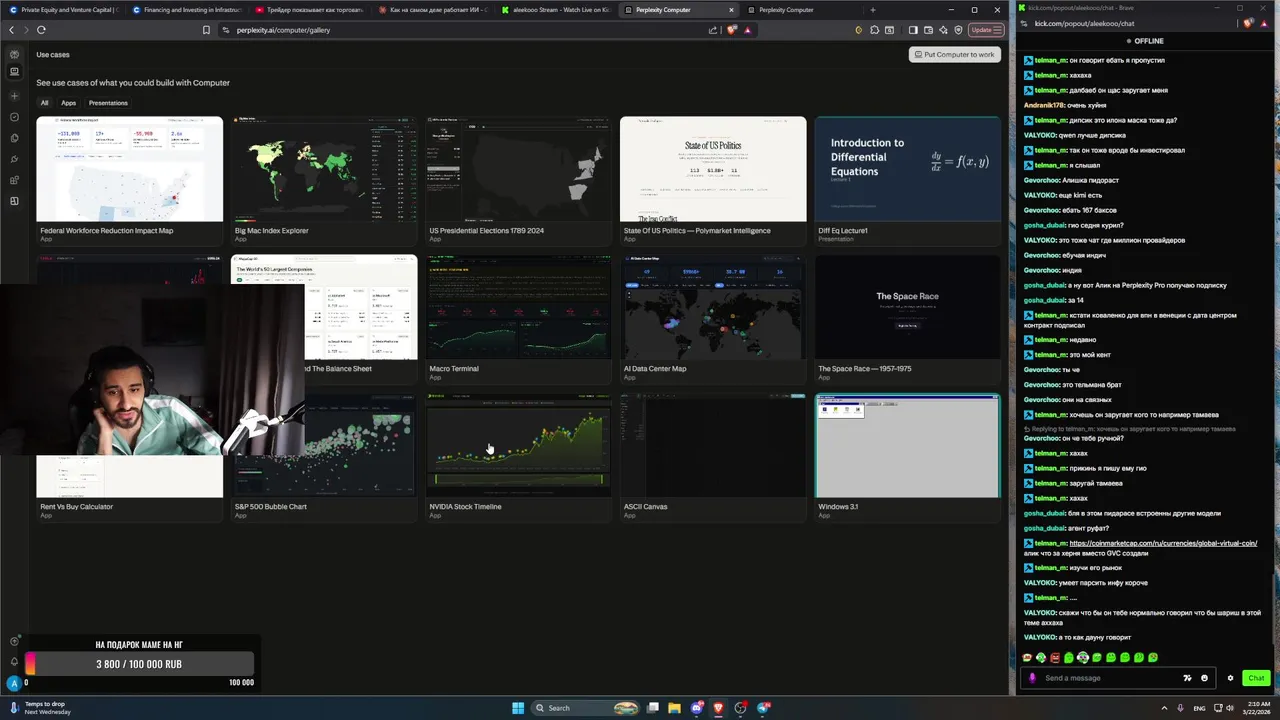The image size is (1280, 720).
Task: Open emoji picker in Kick chat input
Action: point(1204,678)
